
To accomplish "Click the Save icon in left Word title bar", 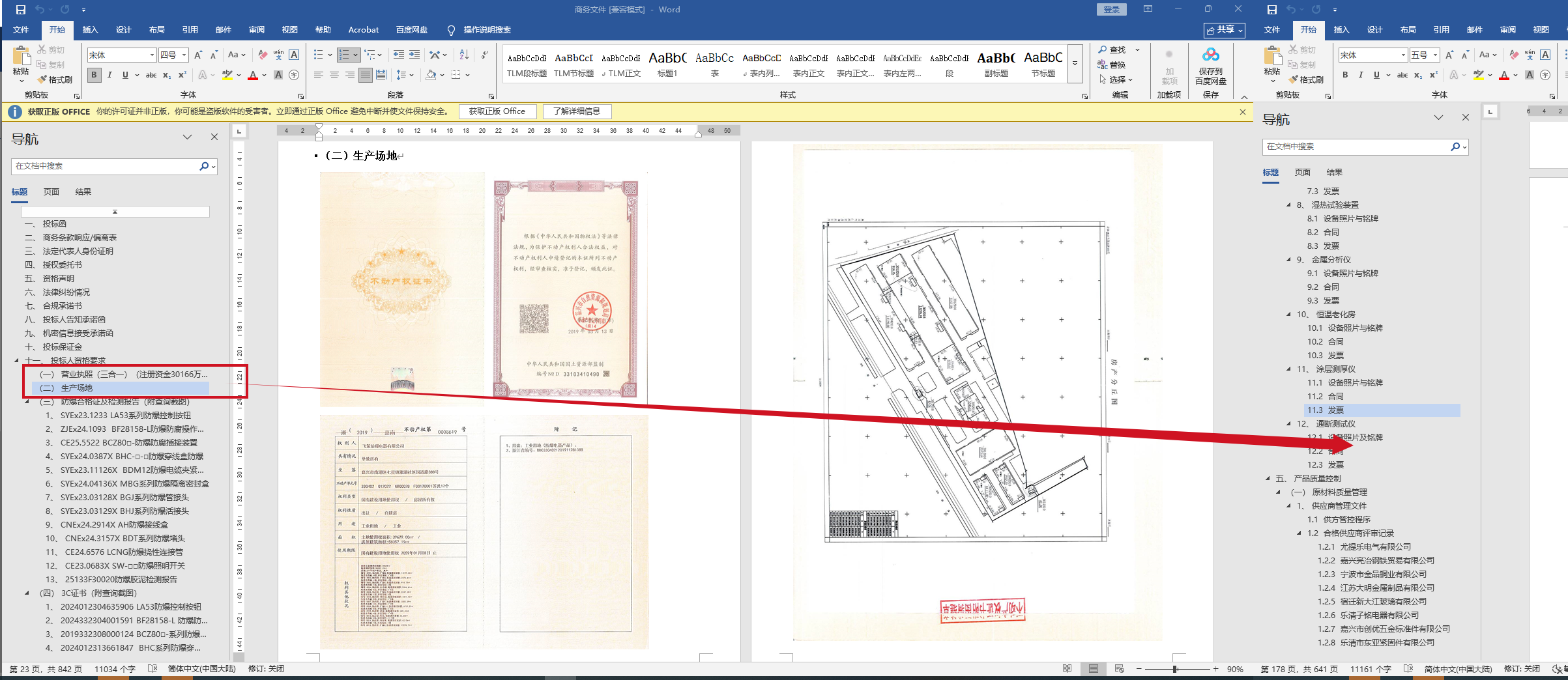I will click(21, 10).
